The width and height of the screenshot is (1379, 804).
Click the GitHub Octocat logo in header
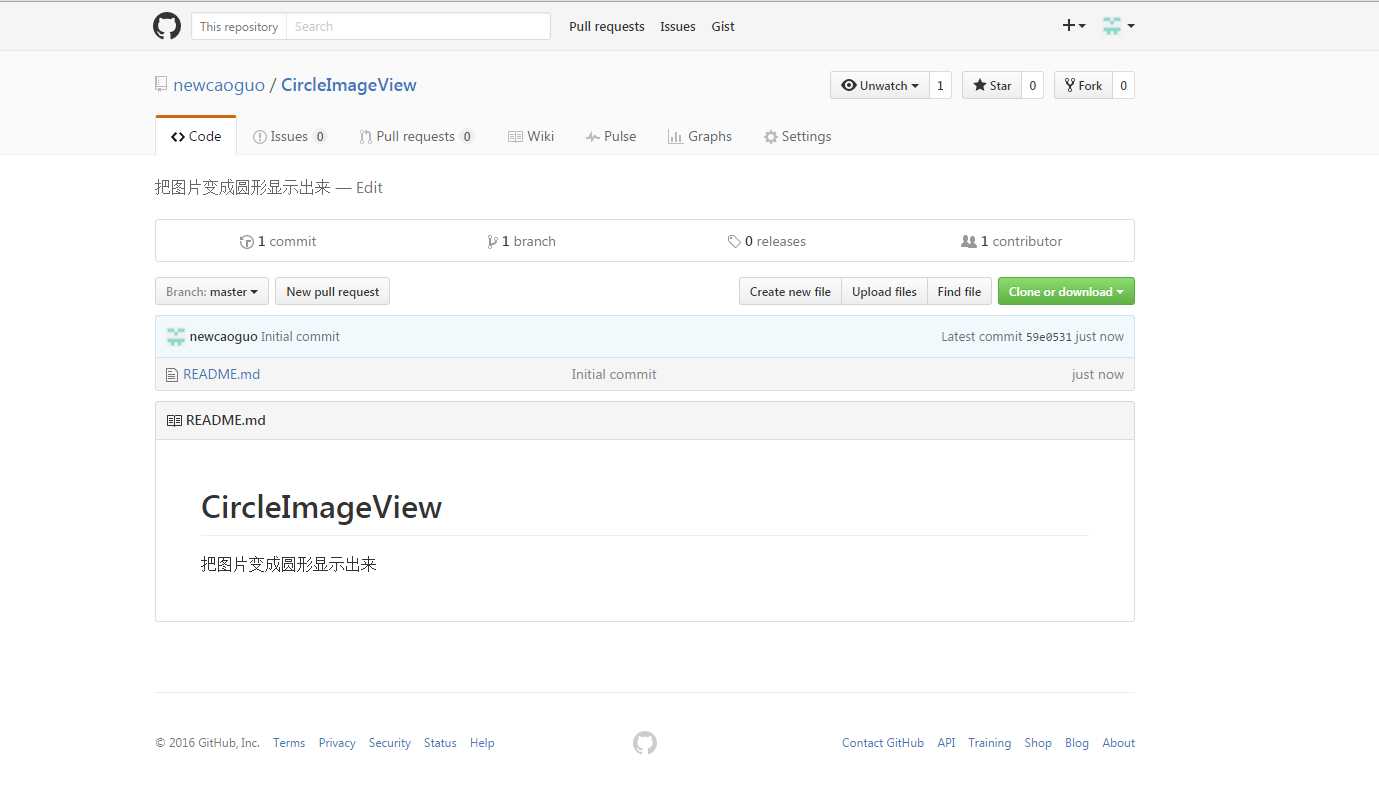click(167, 26)
